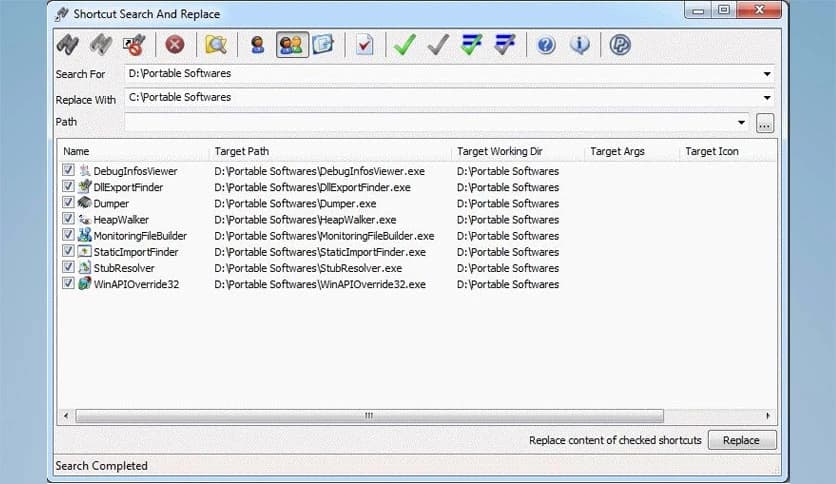Click the gray check mark icon

[x=437, y=45]
